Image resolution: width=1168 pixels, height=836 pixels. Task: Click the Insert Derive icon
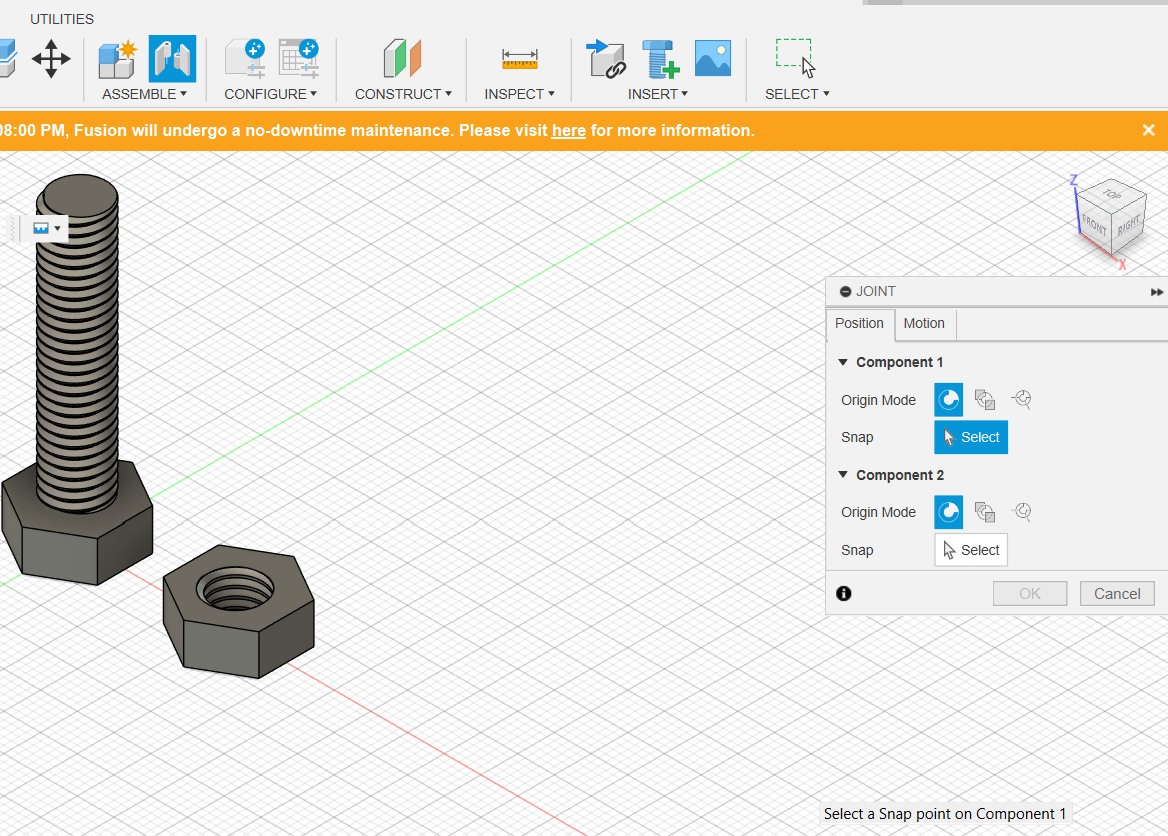click(x=606, y=59)
